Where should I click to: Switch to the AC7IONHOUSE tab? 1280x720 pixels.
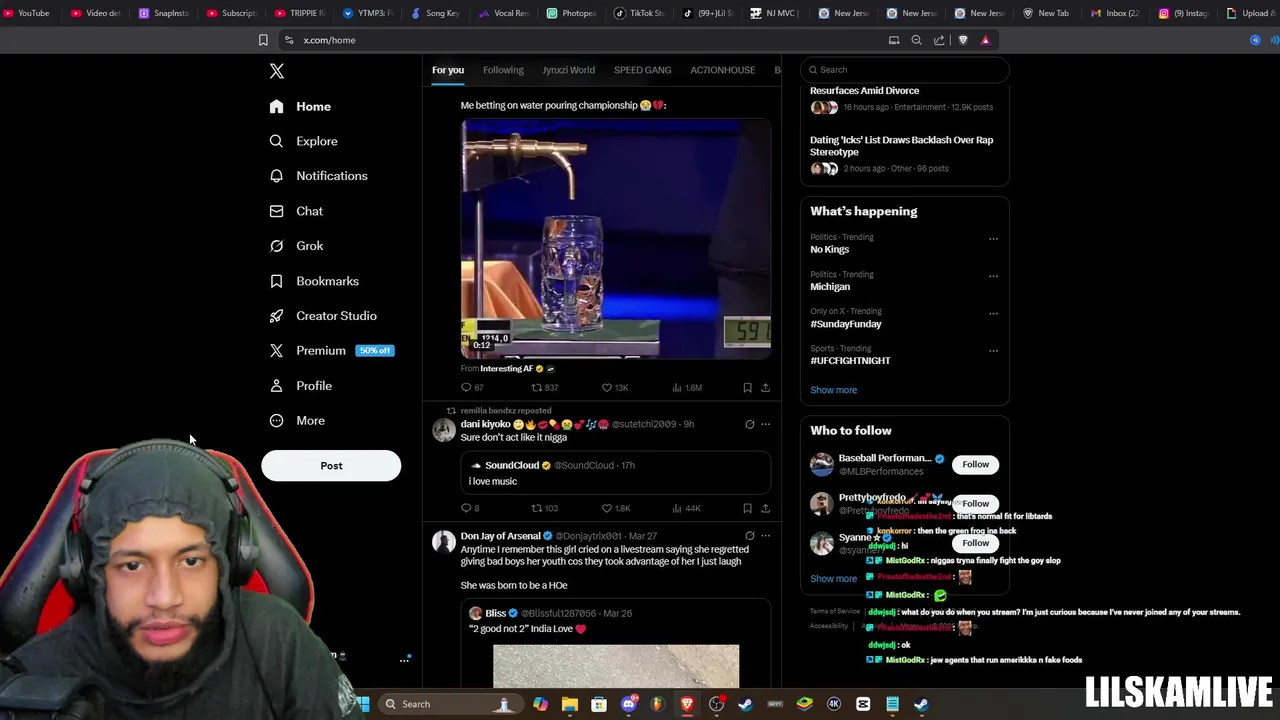click(722, 70)
